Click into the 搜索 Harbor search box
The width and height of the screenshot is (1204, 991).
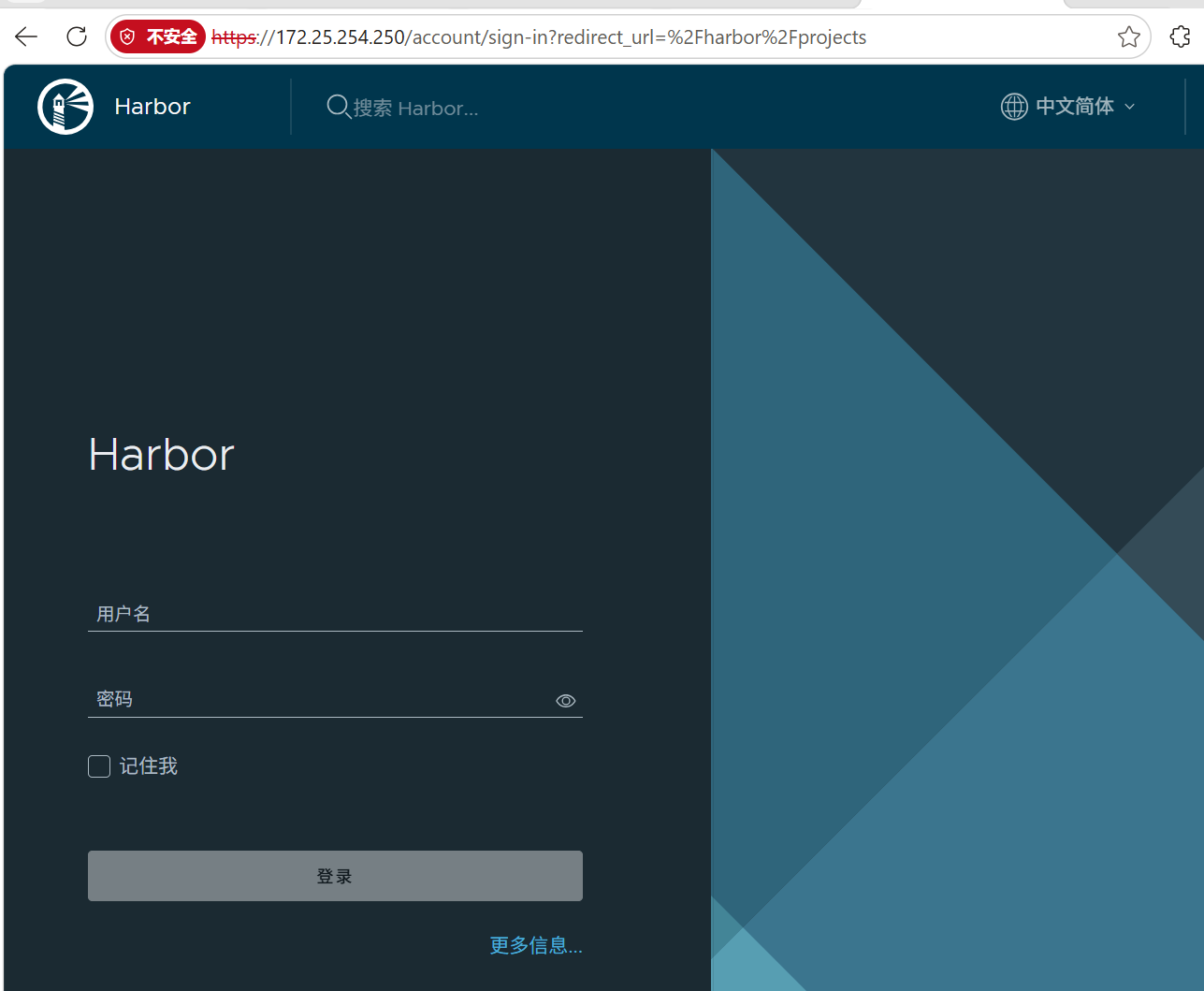(416, 109)
